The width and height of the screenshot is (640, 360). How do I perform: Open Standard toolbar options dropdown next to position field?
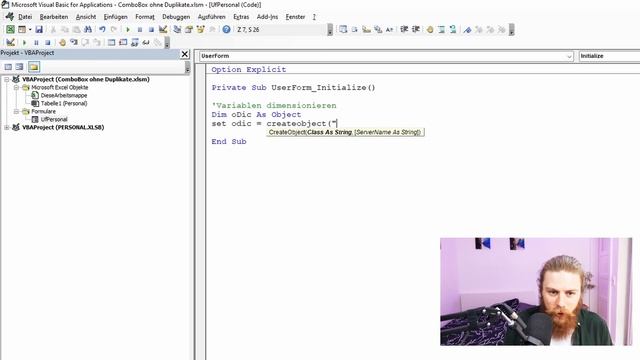tap(330, 29)
